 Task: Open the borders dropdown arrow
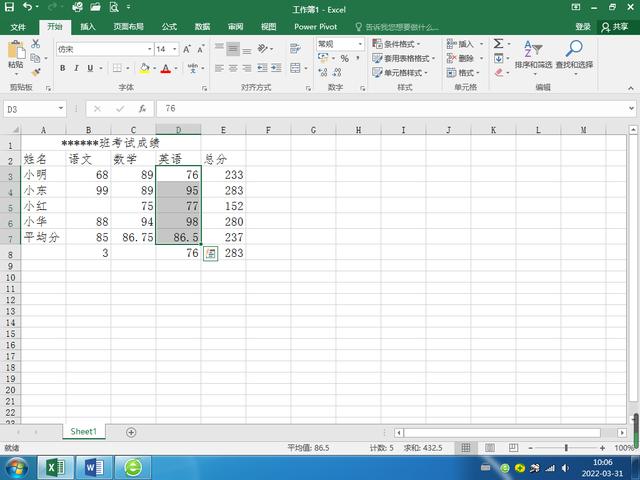(x=128, y=68)
